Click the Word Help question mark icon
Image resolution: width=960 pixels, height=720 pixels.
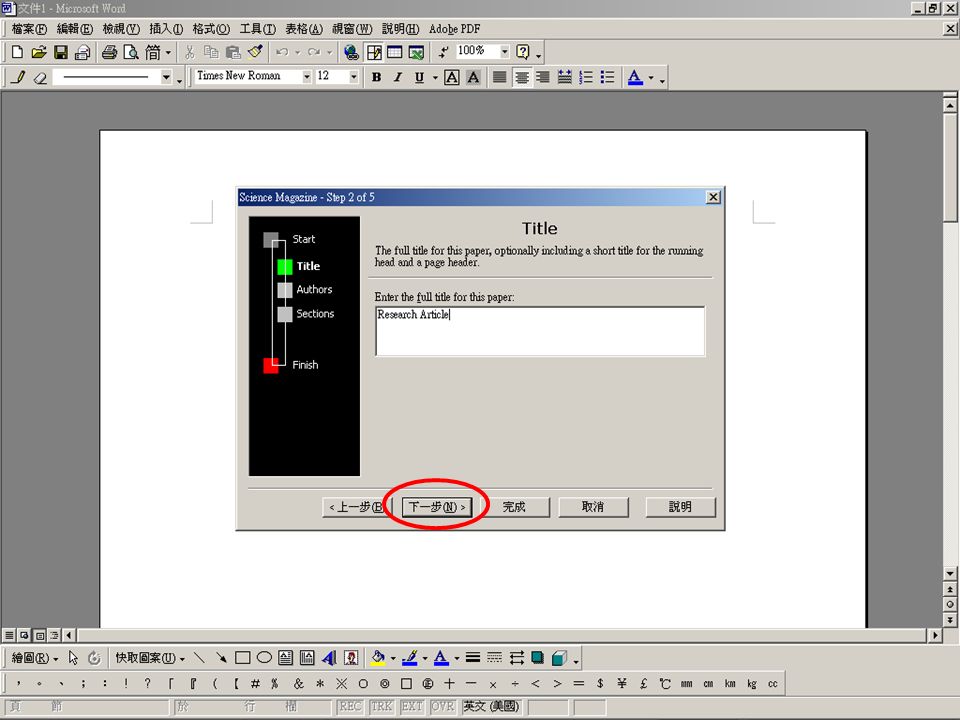click(x=522, y=52)
